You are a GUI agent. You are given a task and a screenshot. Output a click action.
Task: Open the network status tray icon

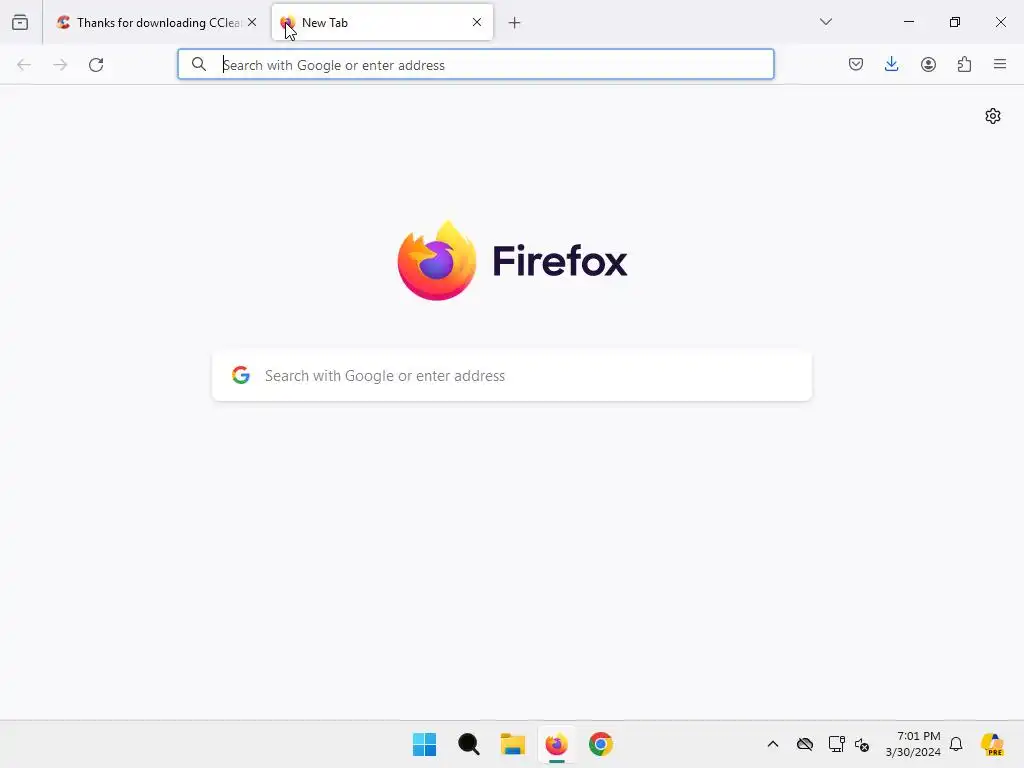pyautogui.click(x=837, y=744)
